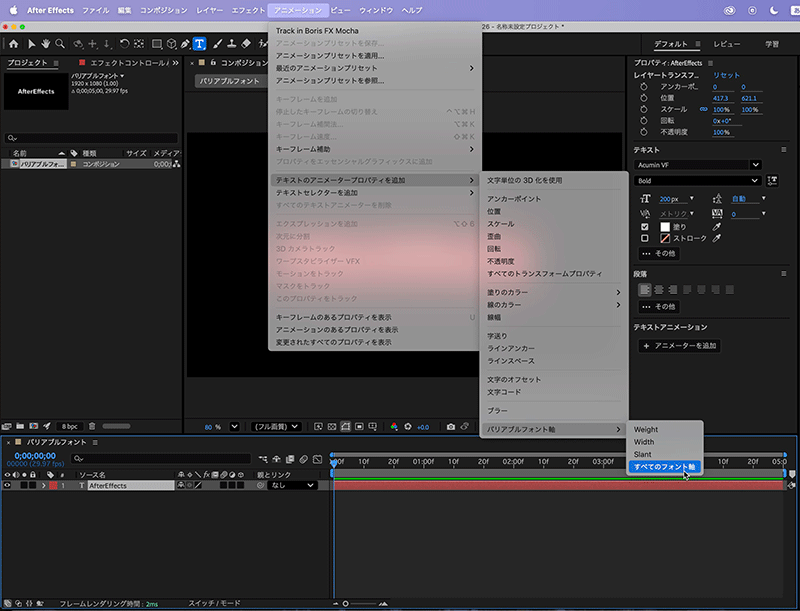Enable the ストローク (stroke) checkbox
The height and width of the screenshot is (611, 800).
645,239
